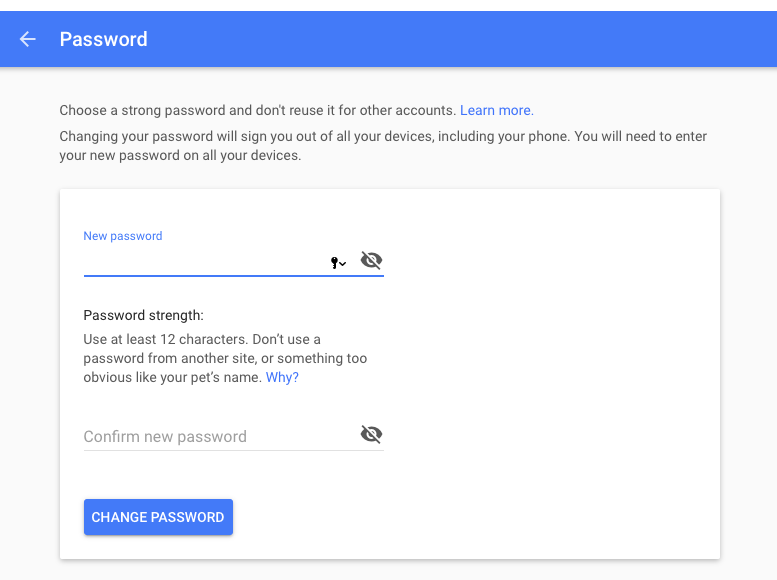This screenshot has width=777, height=580.
Task: Click the Password title in the header
Action: point(104,39)
